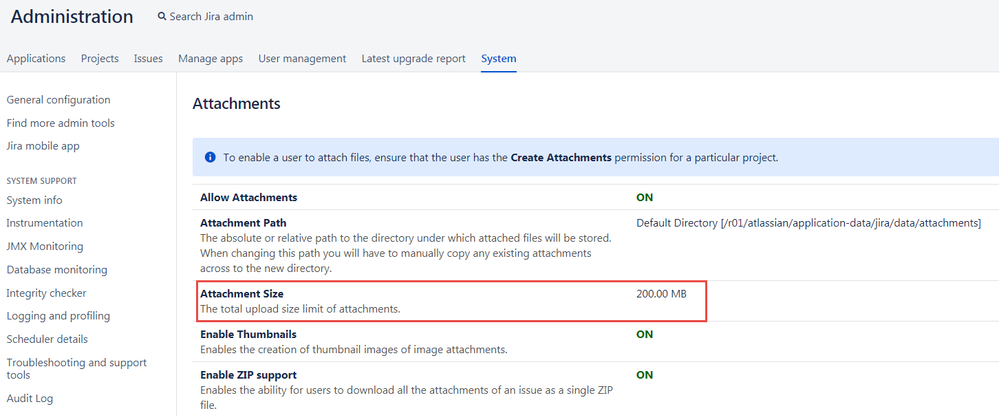The width and height of the screenshot is (999, 416).
Task: Click the blue info icon in banner
Action: coord(210,157)
